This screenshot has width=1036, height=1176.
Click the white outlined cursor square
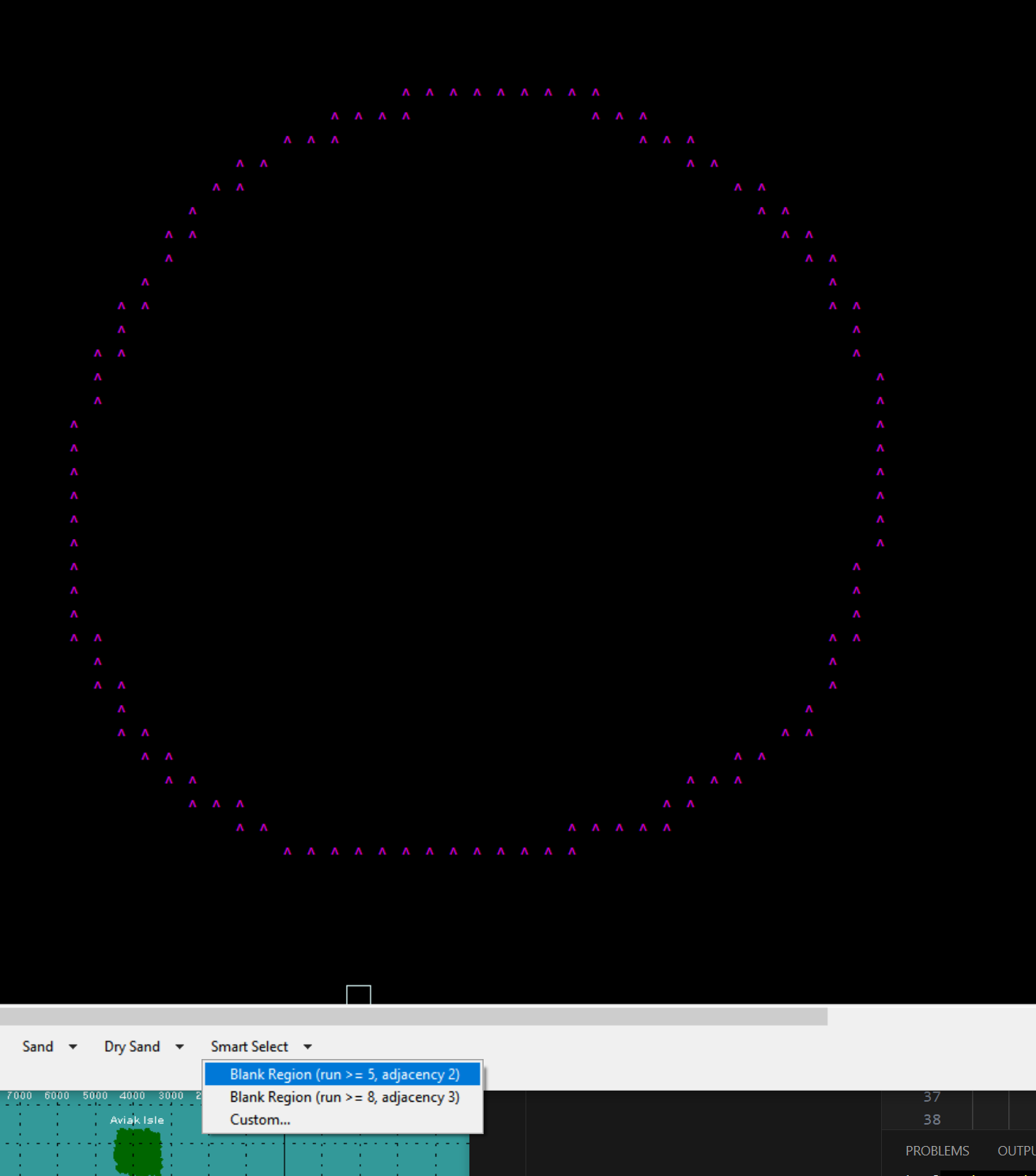(x=359, y=995)
